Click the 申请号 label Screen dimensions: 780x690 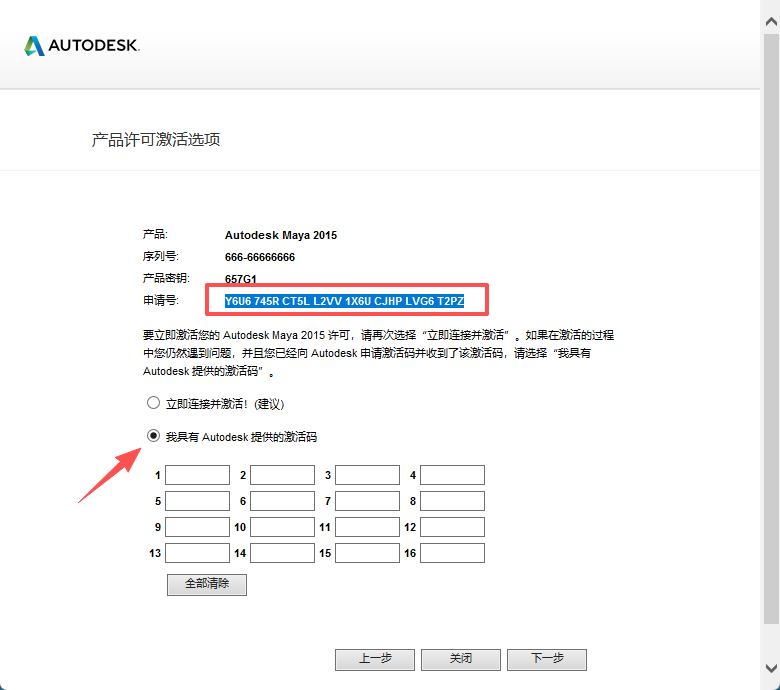click(x=161, y=300)
